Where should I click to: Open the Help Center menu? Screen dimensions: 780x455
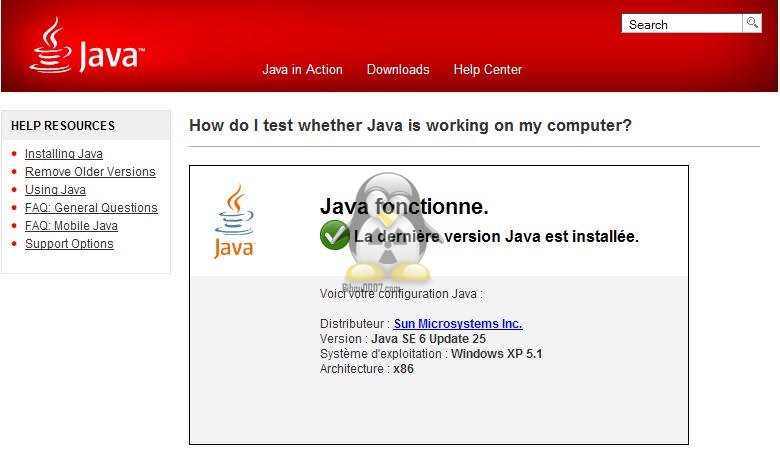coord(488,70)
